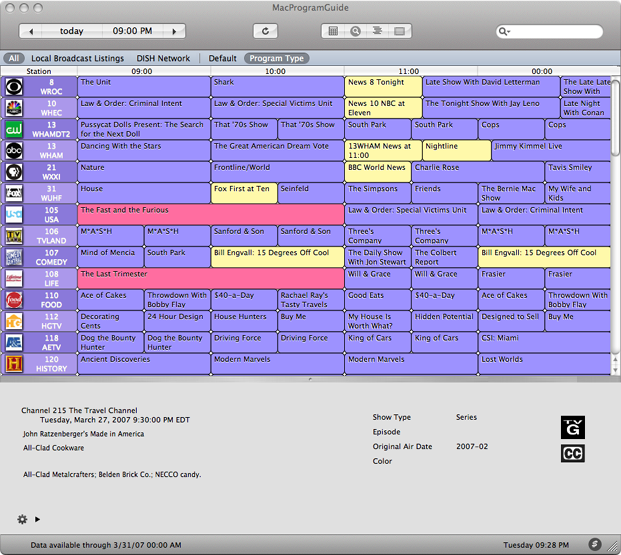Select The Fast and the Furious movie

pyautogui.click(x=211, y=215)
